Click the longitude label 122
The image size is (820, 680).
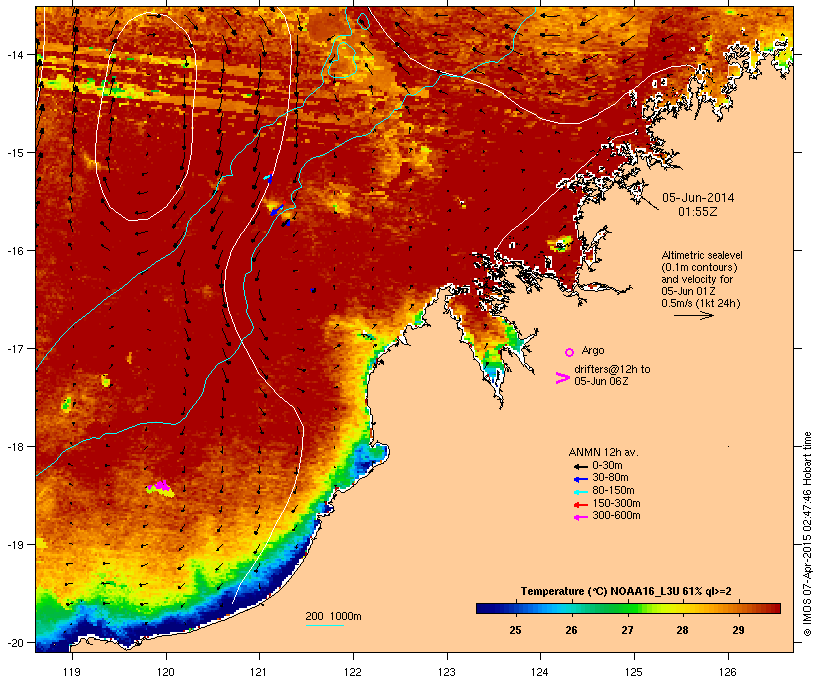click(352, 672)
